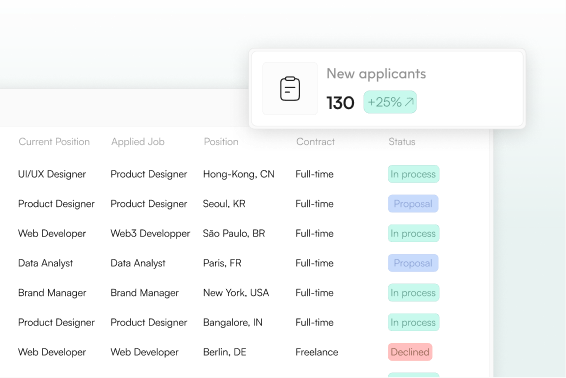This screenshot has height=378, width=566.
Task: Click the Position column header
Action: point(221,142)
